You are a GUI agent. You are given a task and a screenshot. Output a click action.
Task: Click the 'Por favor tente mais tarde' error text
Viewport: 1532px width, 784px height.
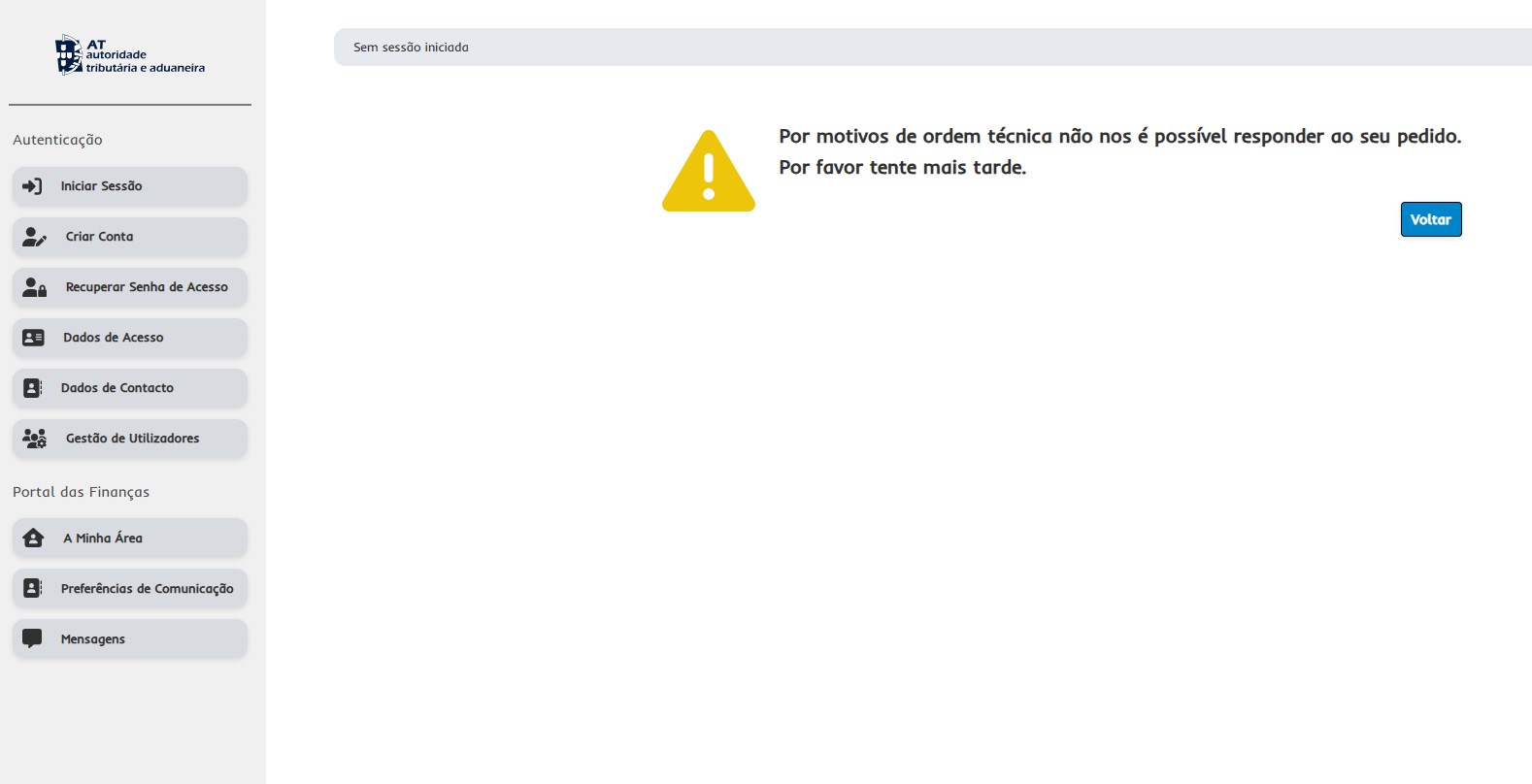coord(902,168)
